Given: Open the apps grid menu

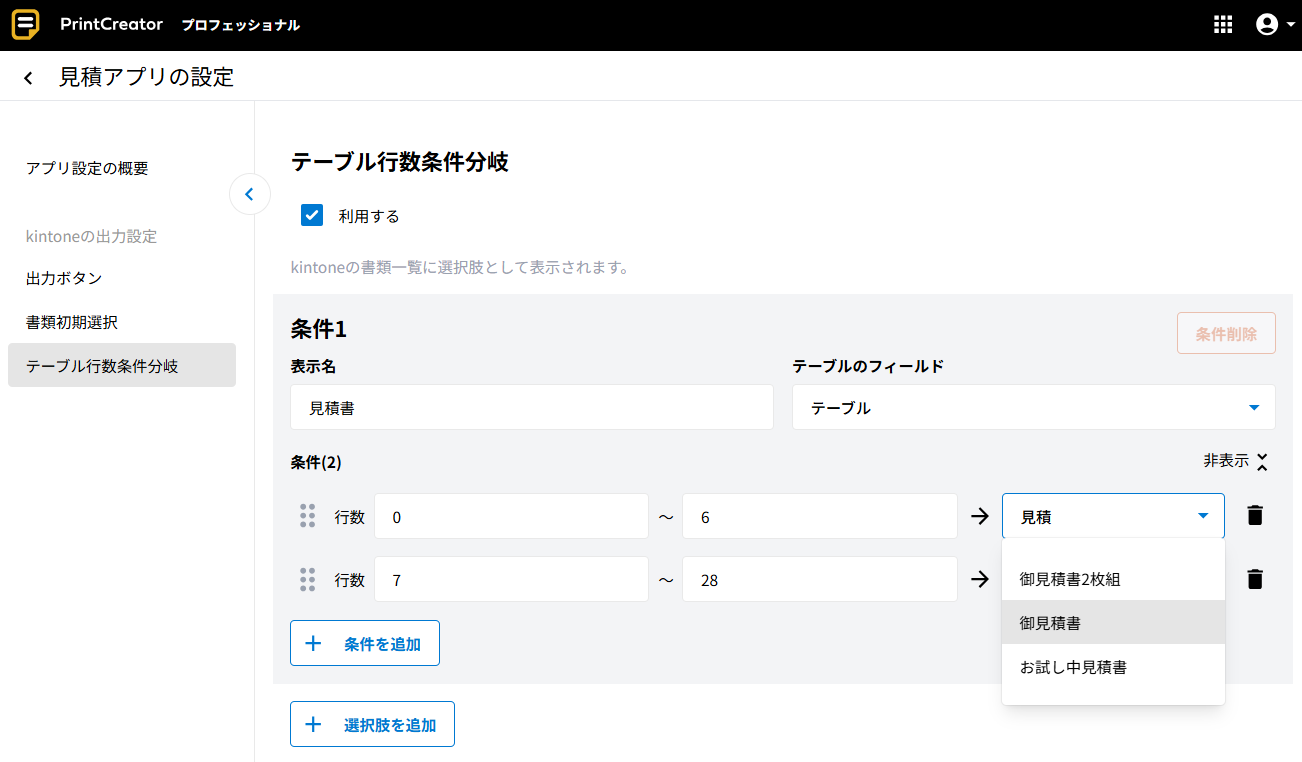Looking at the screenshot, I should (1222, 25).
